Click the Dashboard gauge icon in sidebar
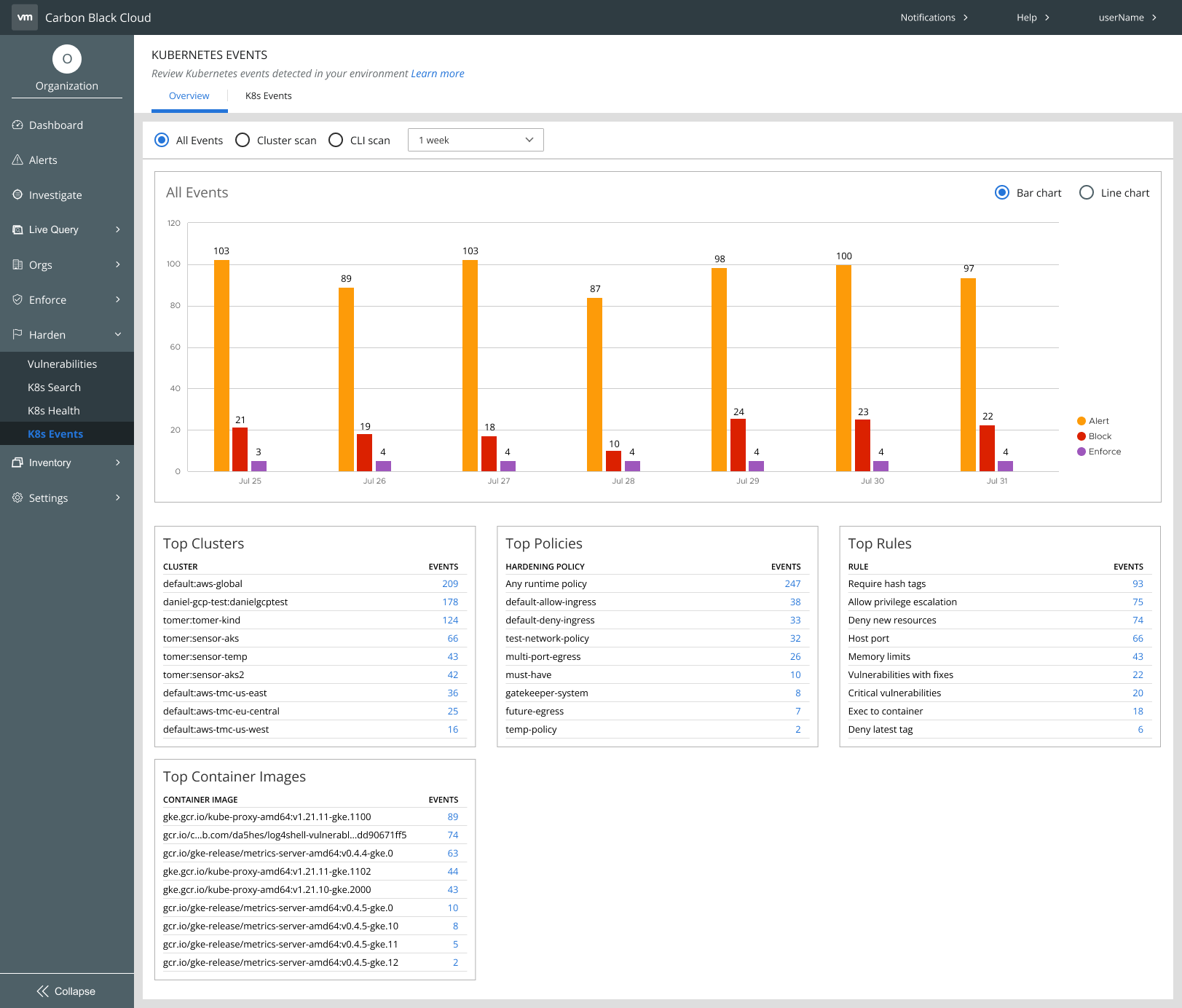Viewport: 1182px width, 1008px height. tap(17, 125)
